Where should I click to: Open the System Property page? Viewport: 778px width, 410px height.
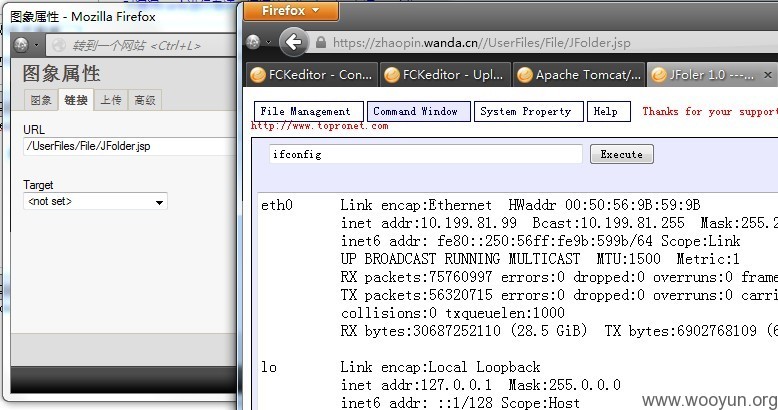click(528, 111)
